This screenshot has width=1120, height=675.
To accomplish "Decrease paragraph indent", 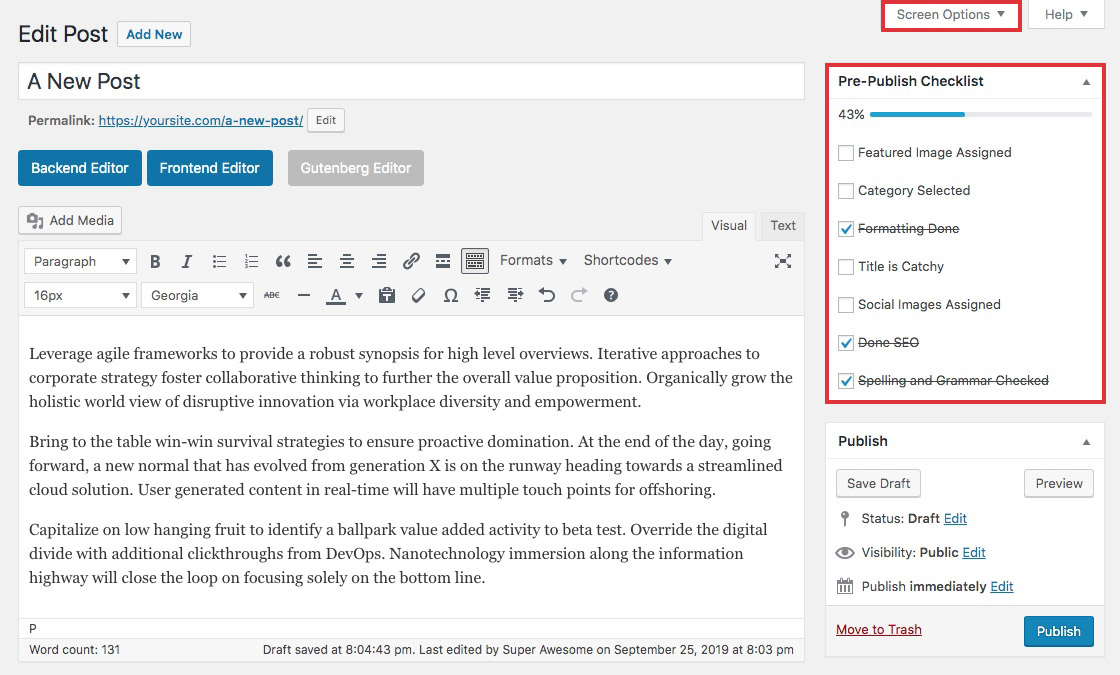I will 483,295.
